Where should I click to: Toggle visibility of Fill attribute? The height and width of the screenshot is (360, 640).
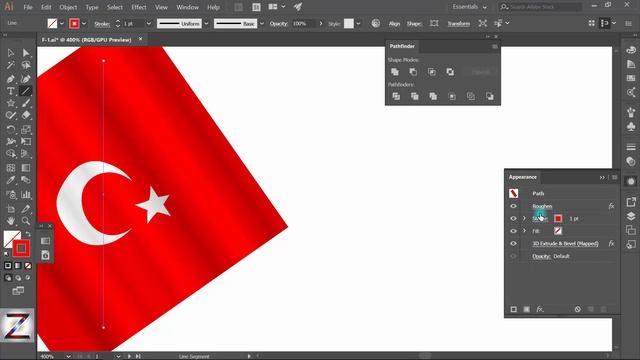point(513,231)
